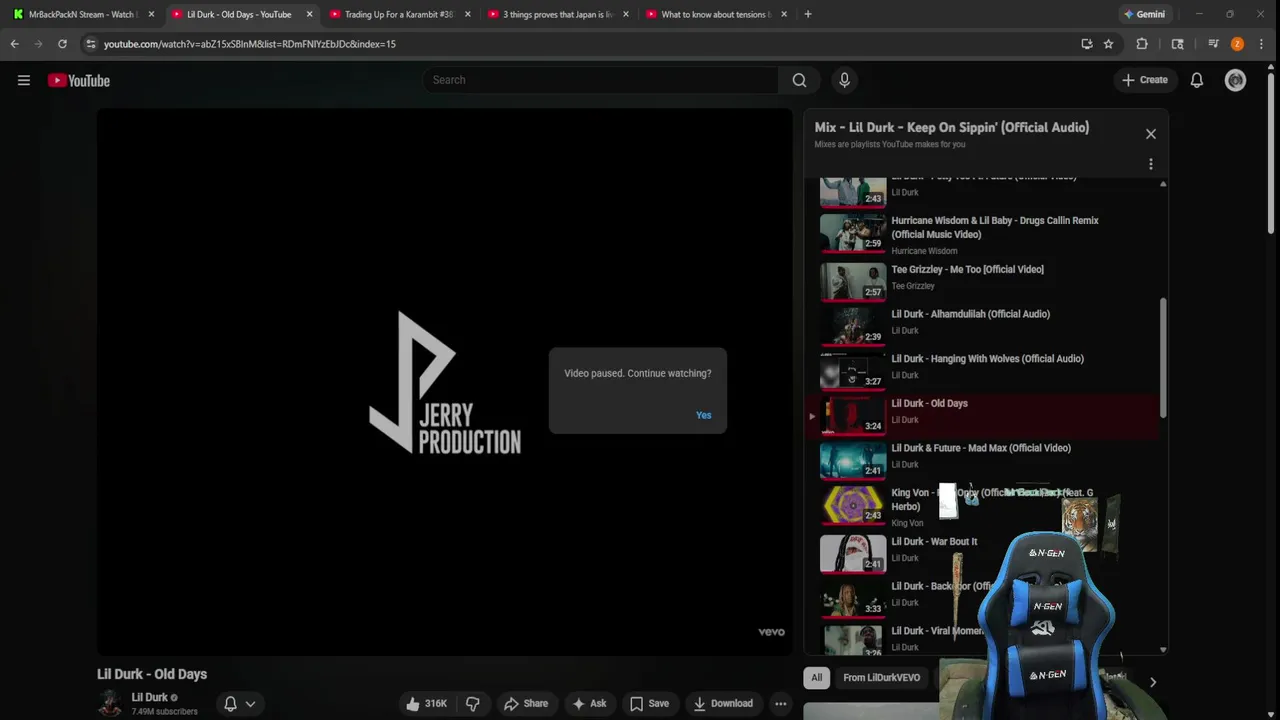The image size is (1280, 720).
Task: Confirm Yes to continue watching
Action: tap(703, 415)
